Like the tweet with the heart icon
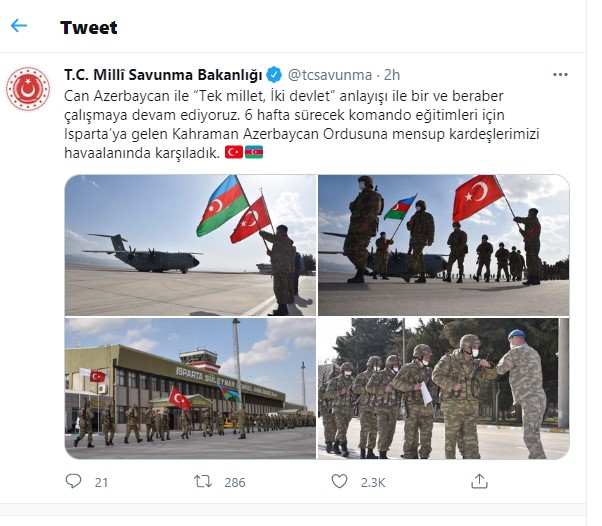 [339, 481]
